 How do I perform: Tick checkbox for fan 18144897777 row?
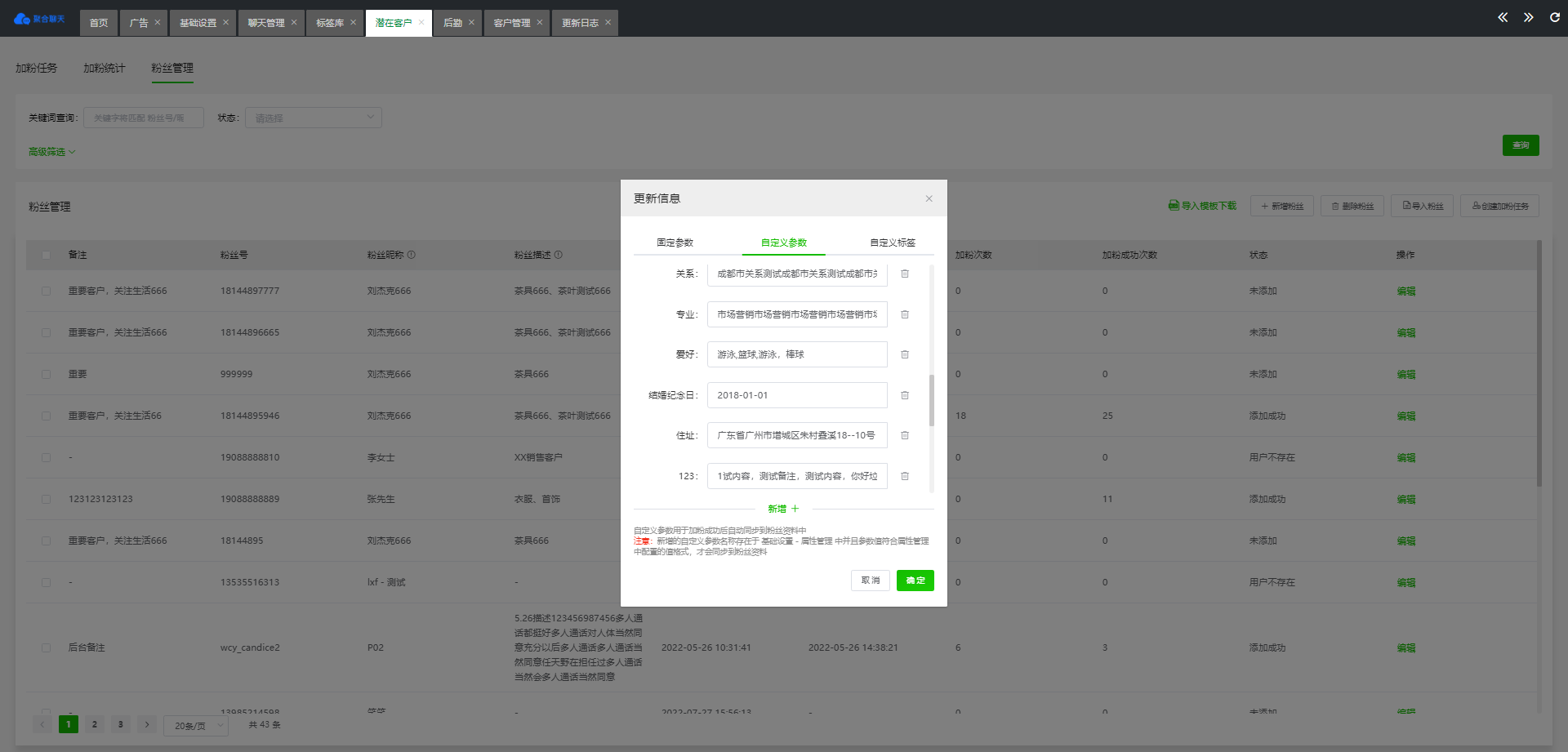(x=47, y=291)
